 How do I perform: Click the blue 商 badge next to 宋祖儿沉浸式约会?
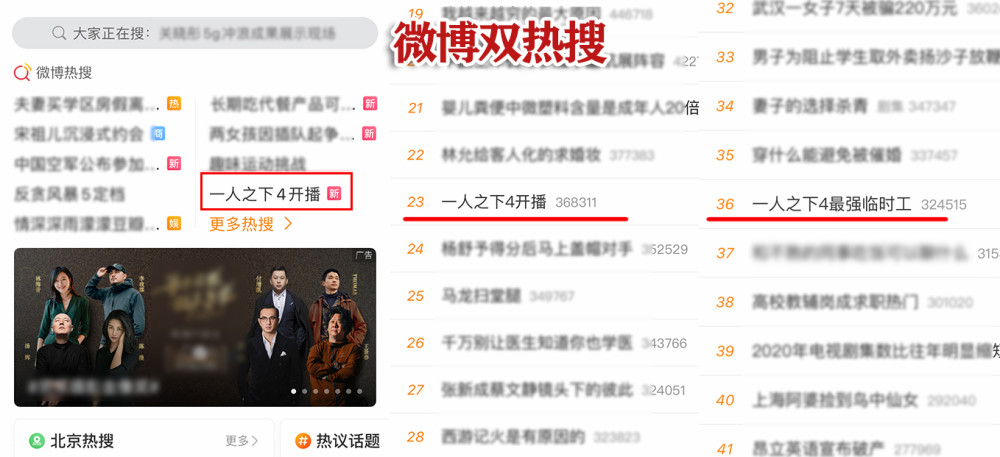158,133
